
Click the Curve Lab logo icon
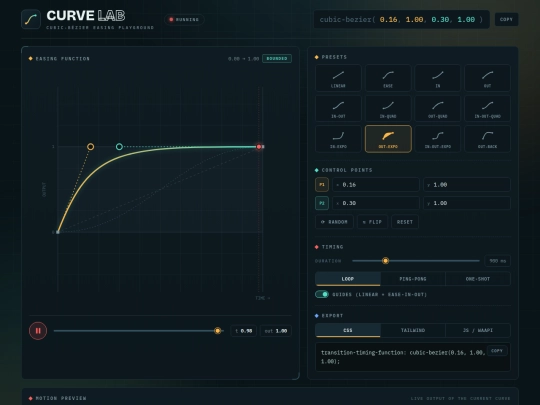click(31, 19)
